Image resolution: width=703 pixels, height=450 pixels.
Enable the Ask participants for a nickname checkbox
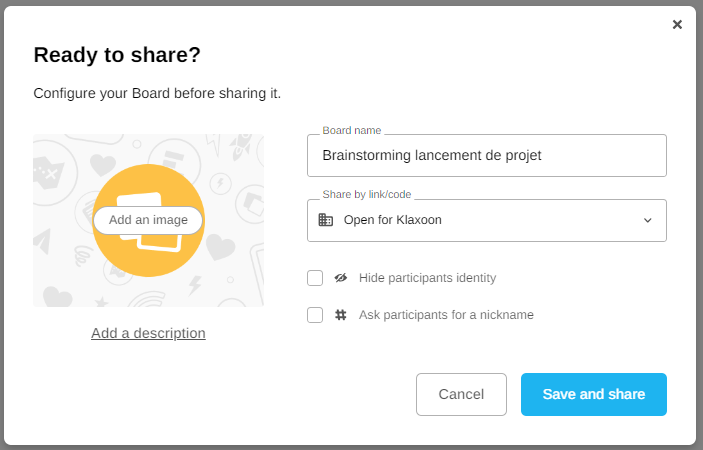click(315, 315)
